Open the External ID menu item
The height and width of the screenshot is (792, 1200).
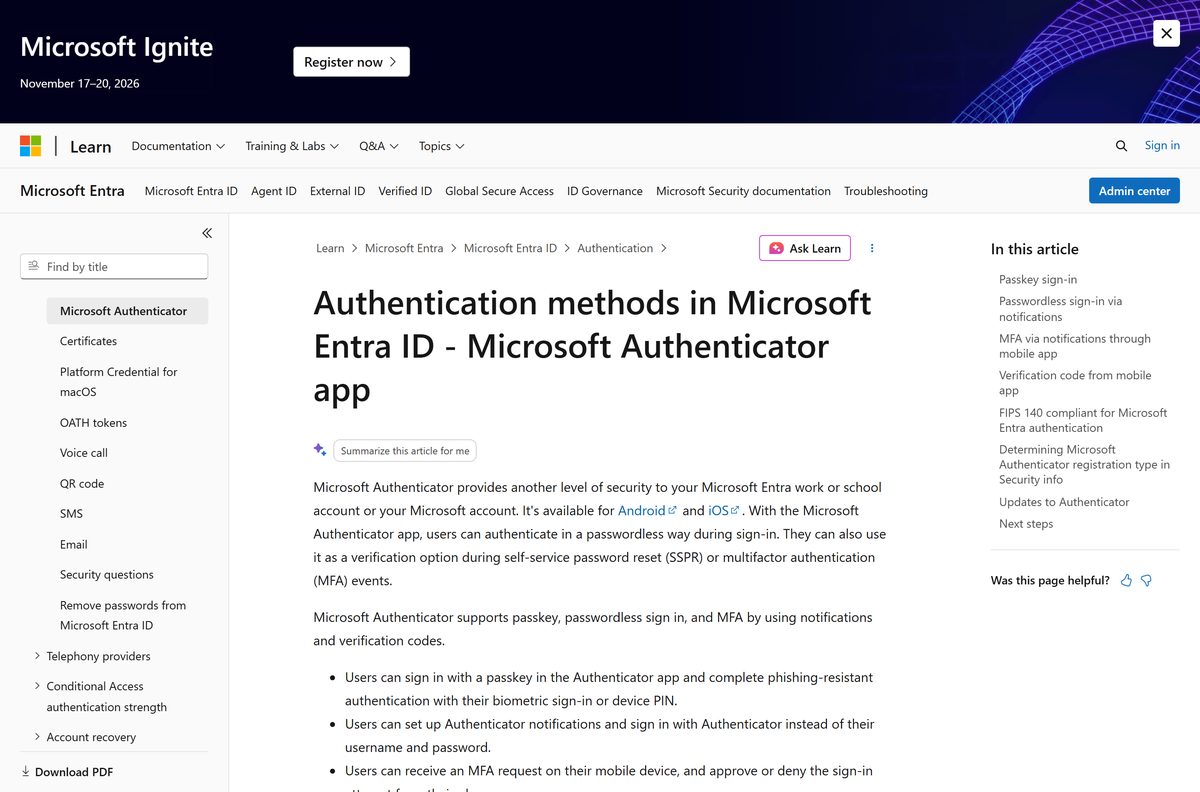click(337, 191)
